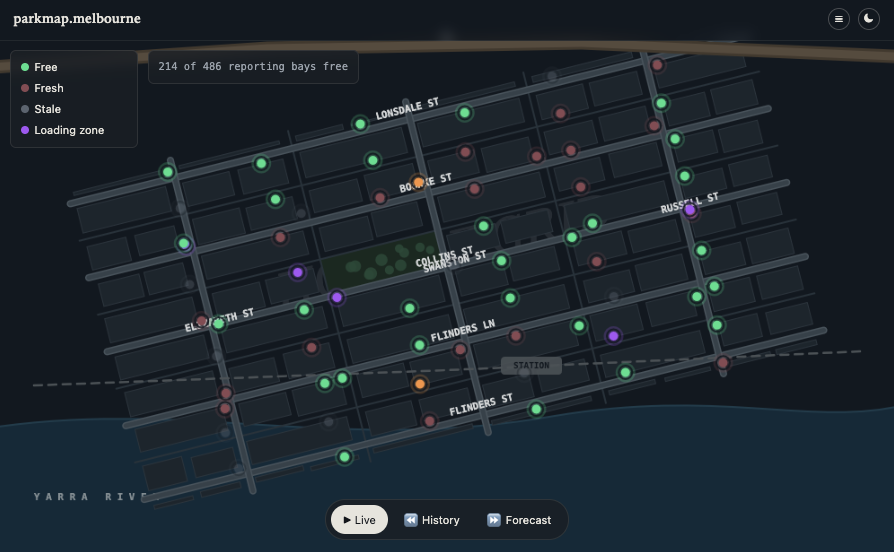The width and height of the screenshot is (894, 552).
Task: Select the red marker at Russell St's northern end
Action: 657,65
